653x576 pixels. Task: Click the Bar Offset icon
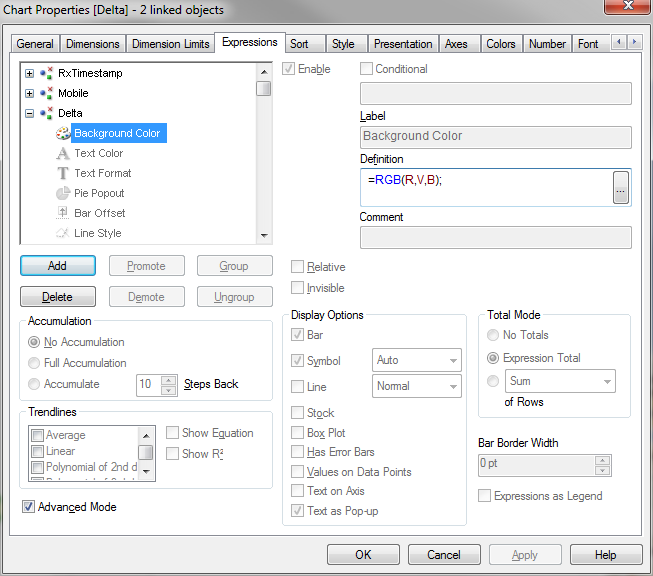(63, 213)
